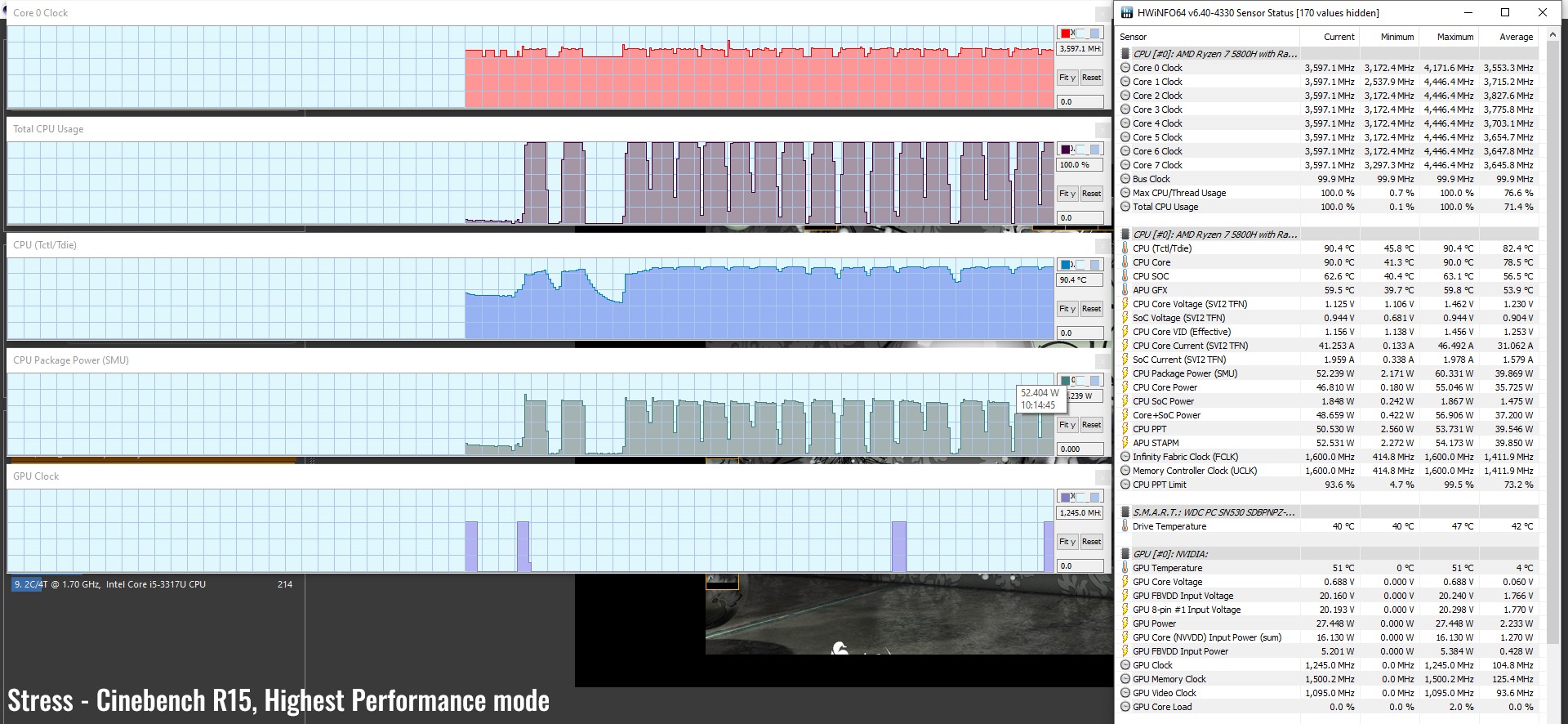
Task: Click the max value field of Core 0 Clock graph
Action: pyautogui.click(x=1080, y=49)
